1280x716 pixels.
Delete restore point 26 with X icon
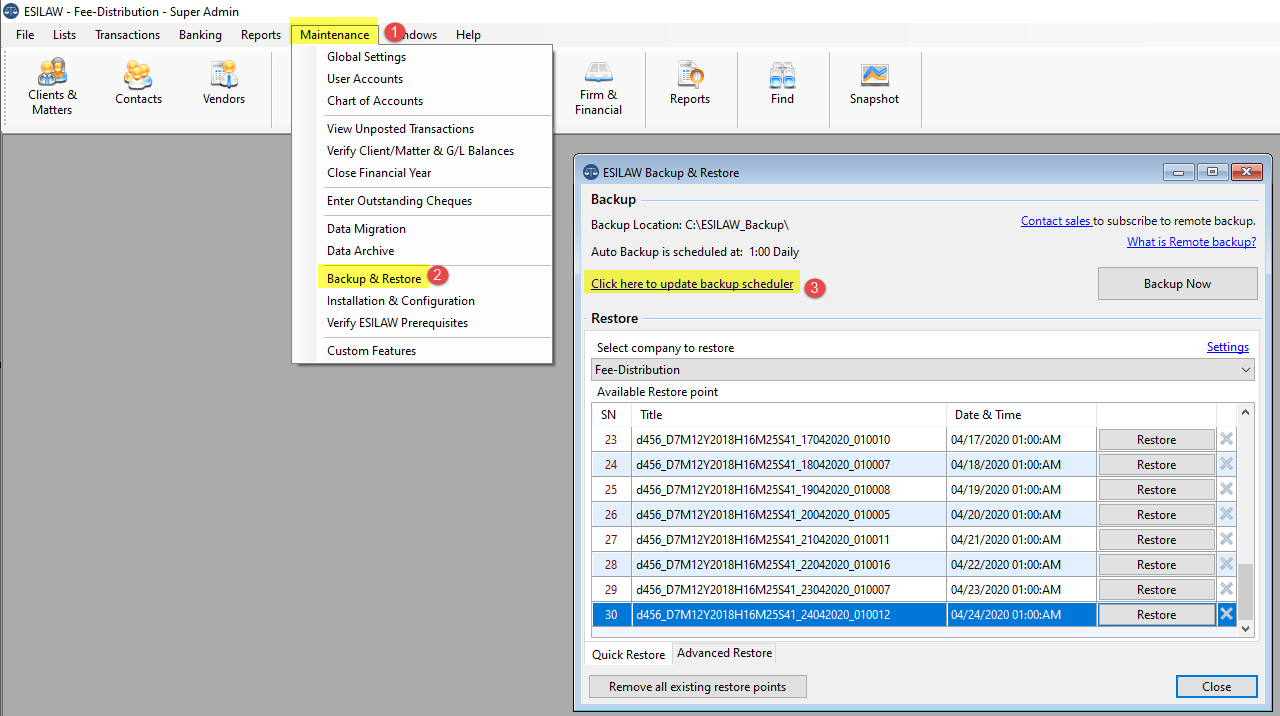(1226, 514)
